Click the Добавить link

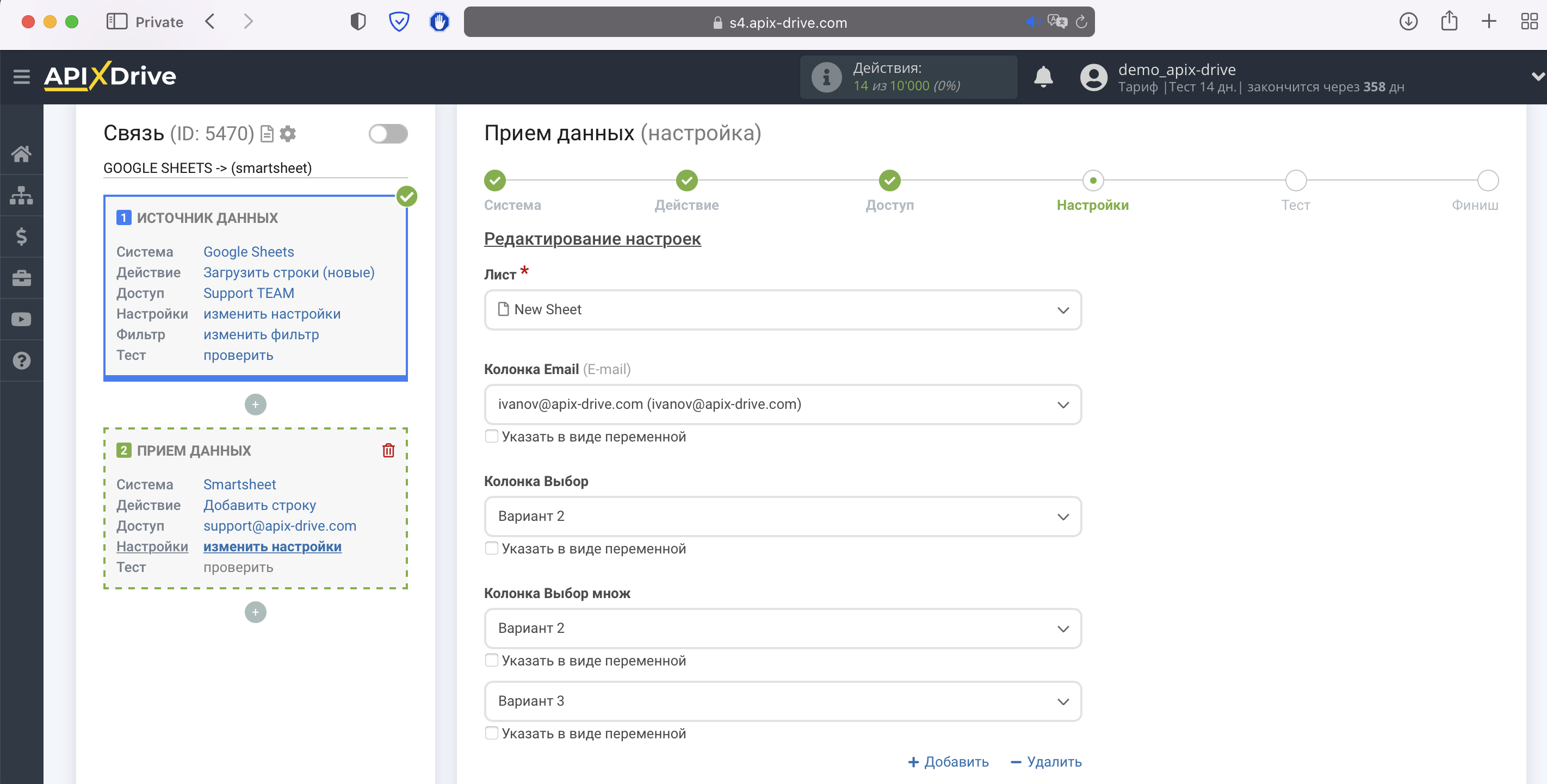click(948, 761)
